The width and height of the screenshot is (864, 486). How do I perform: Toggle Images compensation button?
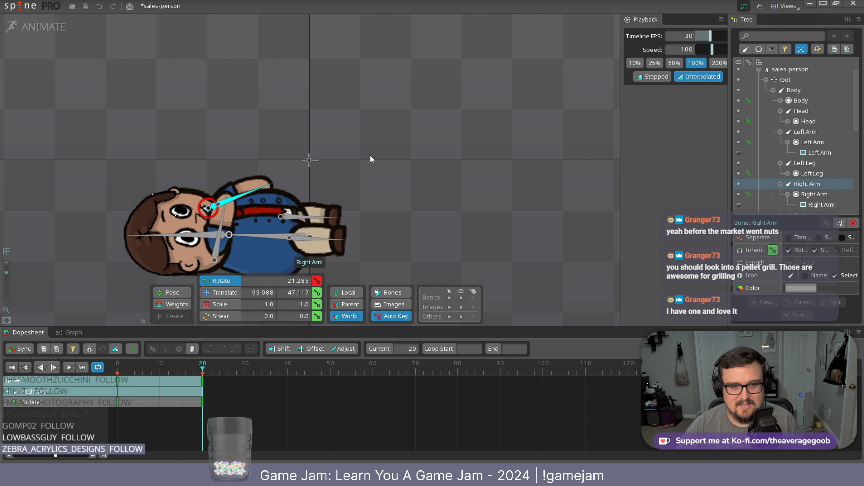coord(391,304)
